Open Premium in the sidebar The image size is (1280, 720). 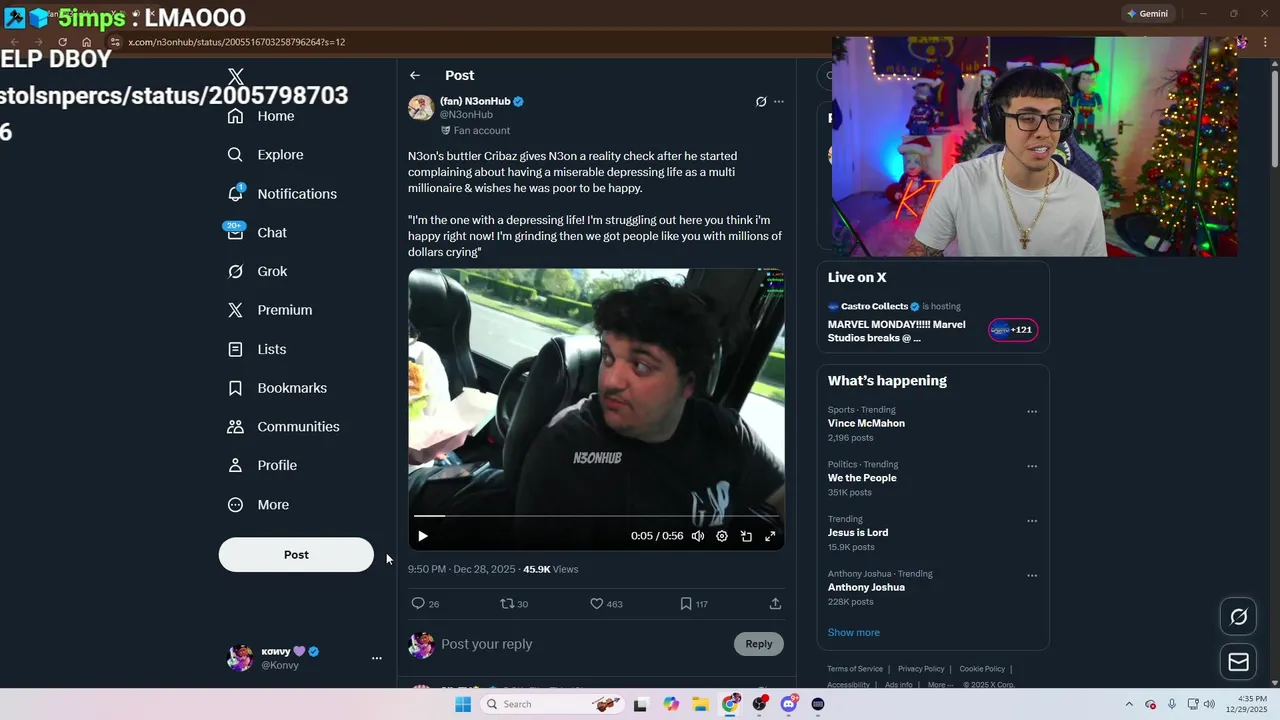click(x=270, y=310)
